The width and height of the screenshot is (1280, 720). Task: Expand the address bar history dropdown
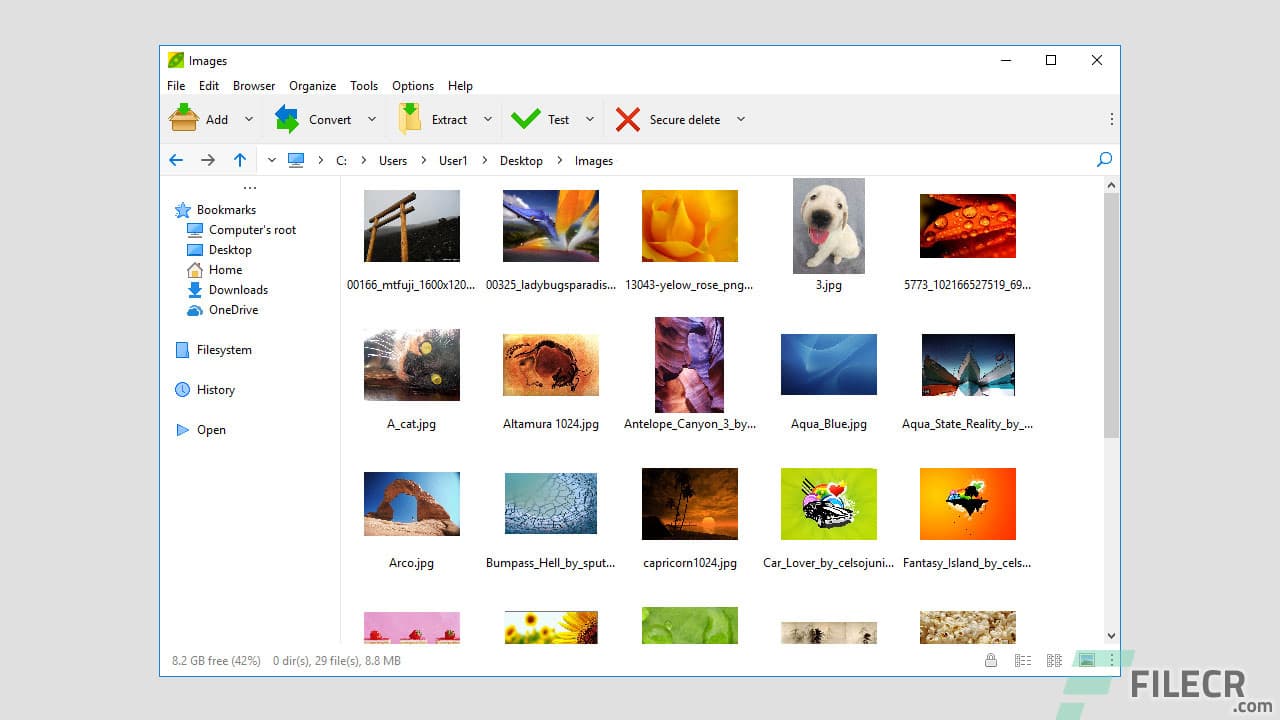271,159
